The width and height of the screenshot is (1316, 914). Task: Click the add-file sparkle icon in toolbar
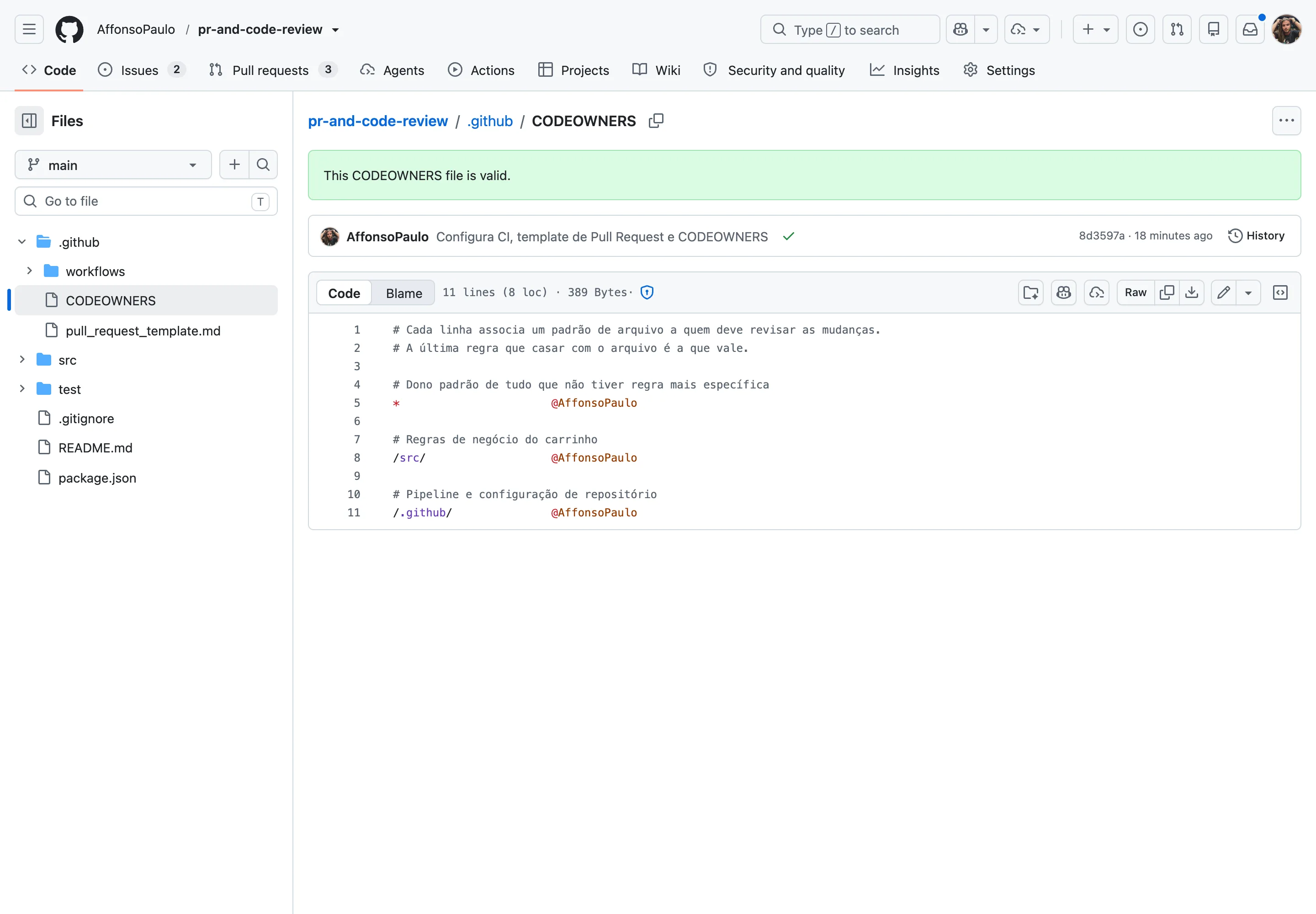1030,292
